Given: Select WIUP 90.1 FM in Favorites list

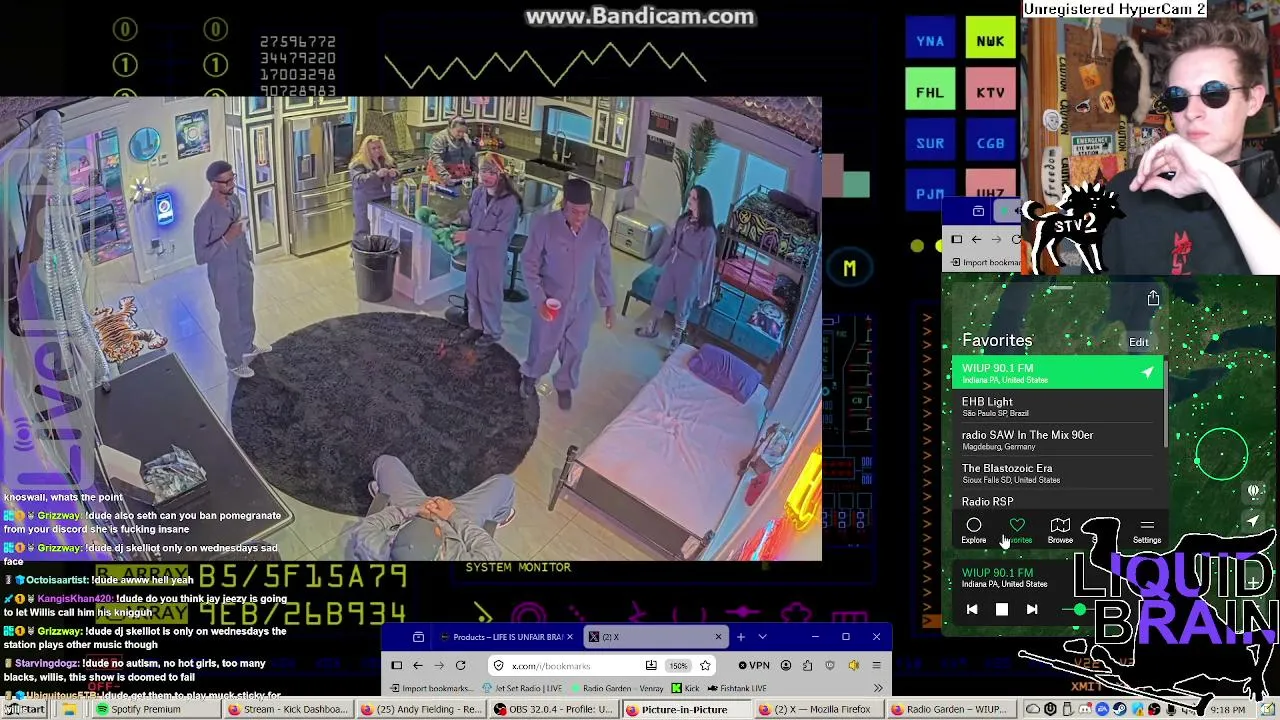Looking at the screenshot, I should pyautogui.click(x=1057, y=373).
